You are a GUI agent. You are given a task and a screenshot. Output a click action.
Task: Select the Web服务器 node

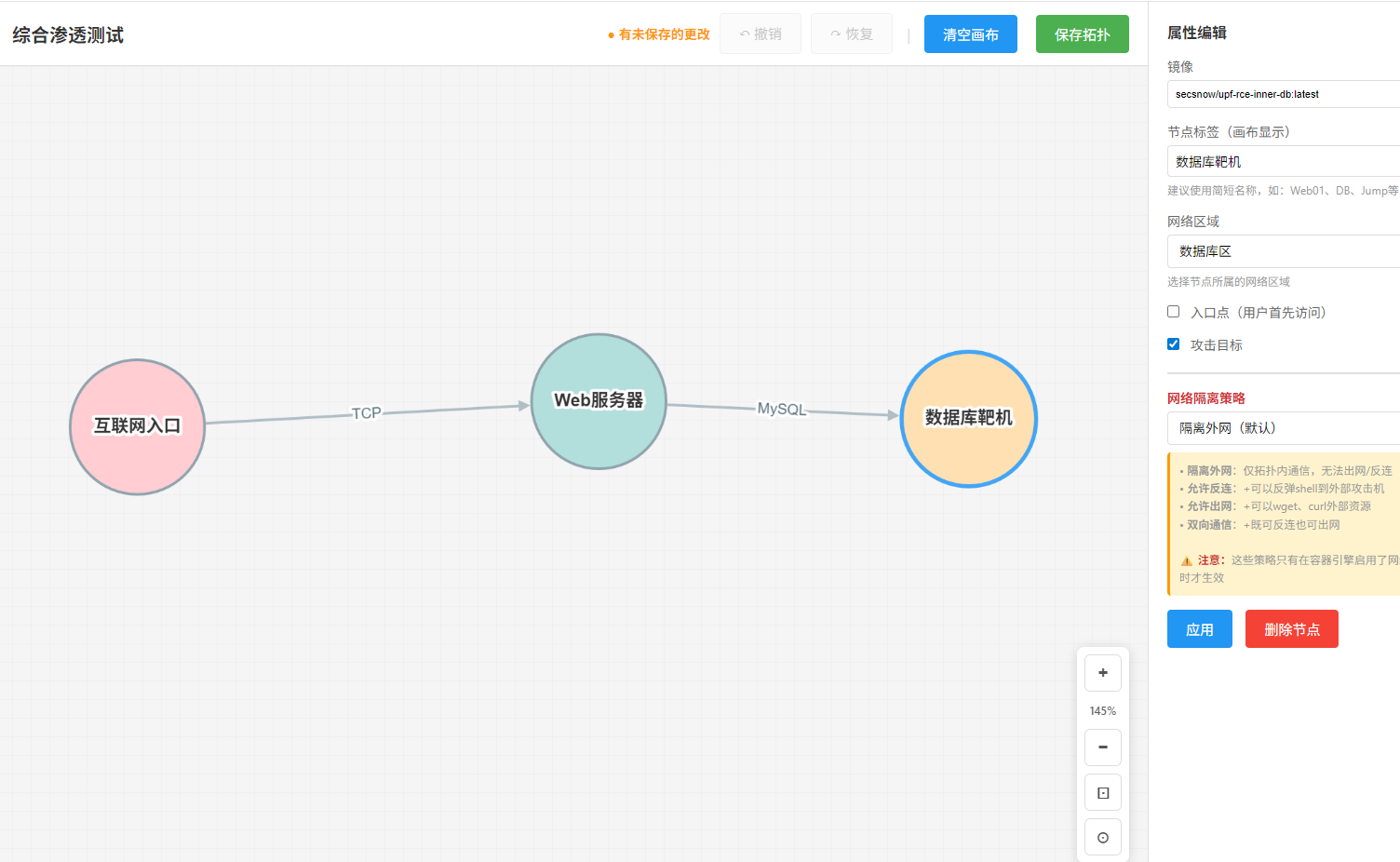[x=599, y=401]
